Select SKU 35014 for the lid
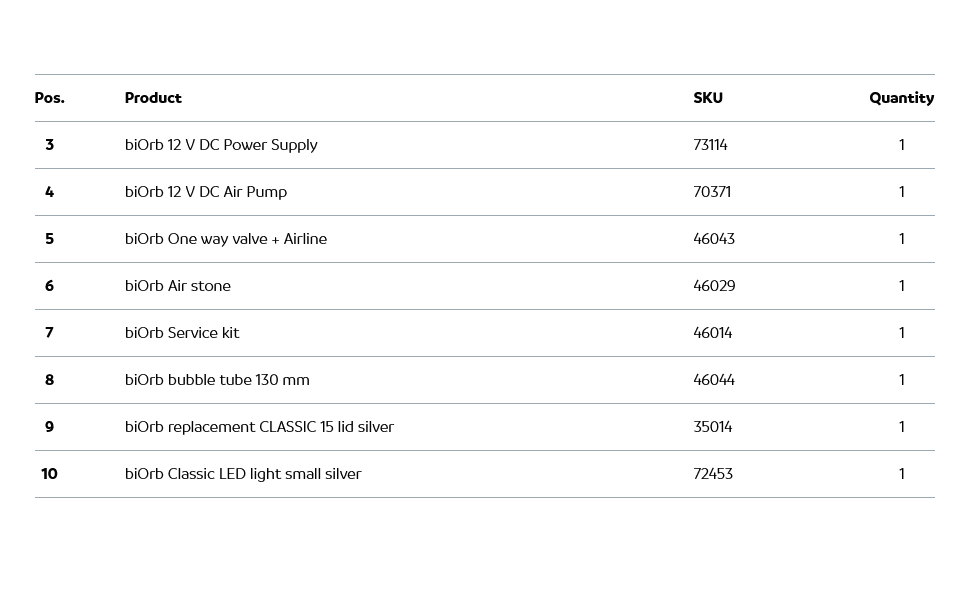This screenshot has width=973, height=590. tap(713, 427)
